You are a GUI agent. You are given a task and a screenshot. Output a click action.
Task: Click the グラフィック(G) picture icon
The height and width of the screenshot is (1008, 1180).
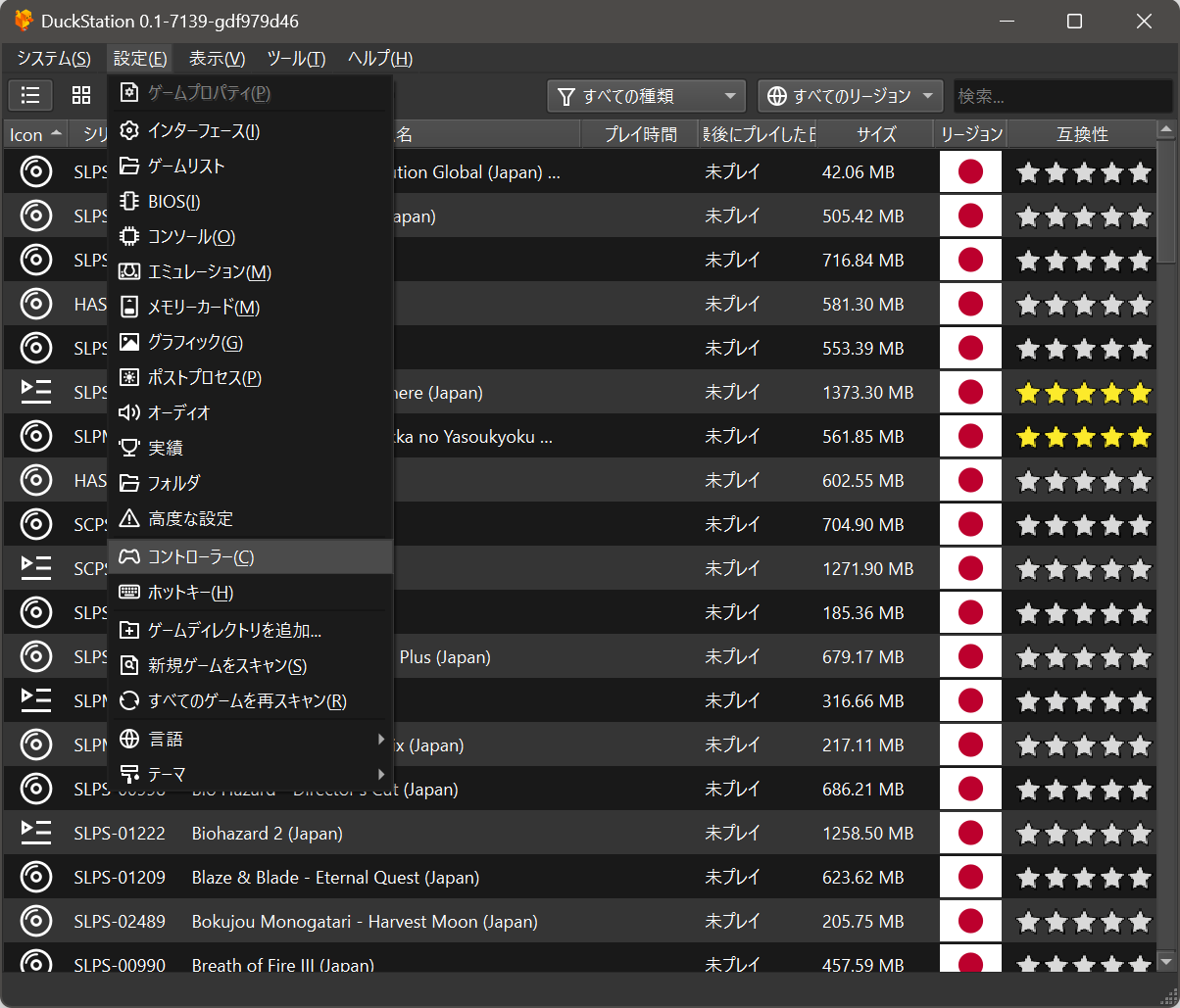point(129,342)
